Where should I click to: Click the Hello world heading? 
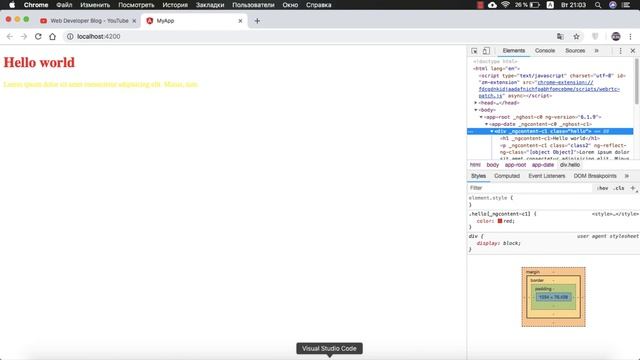click(x=39, y=62)
